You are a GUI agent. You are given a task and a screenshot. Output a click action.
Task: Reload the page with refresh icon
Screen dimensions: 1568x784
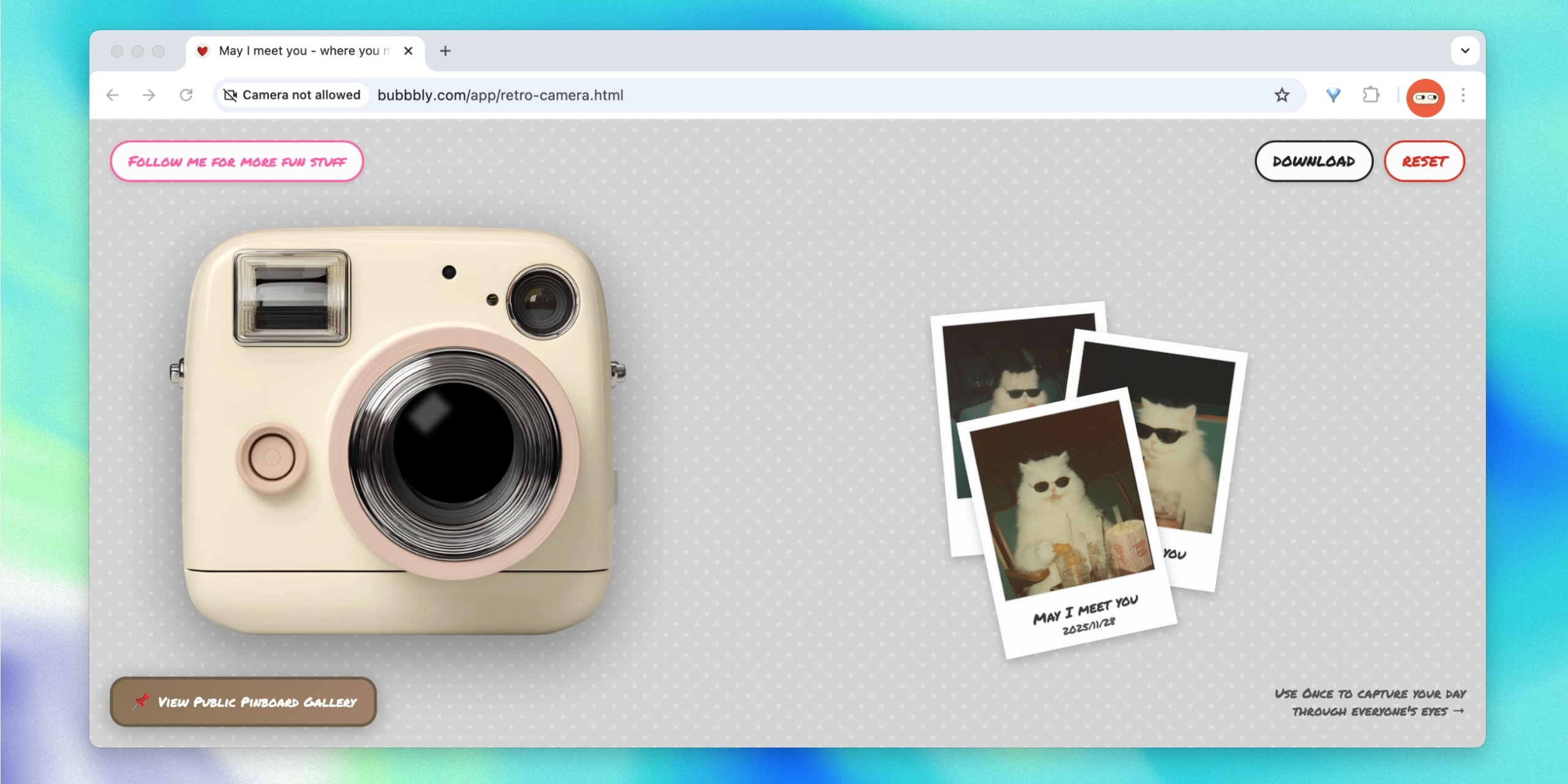[186, 95]
